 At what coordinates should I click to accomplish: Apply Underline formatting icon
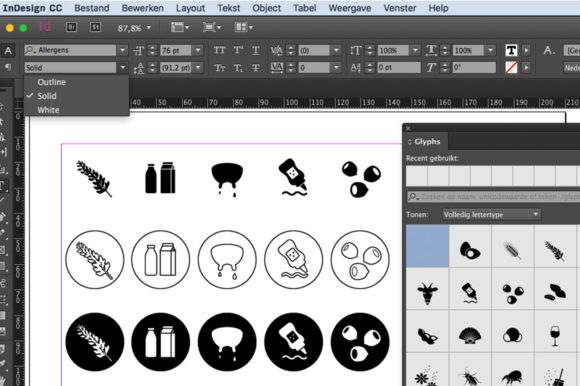[256, 50]
